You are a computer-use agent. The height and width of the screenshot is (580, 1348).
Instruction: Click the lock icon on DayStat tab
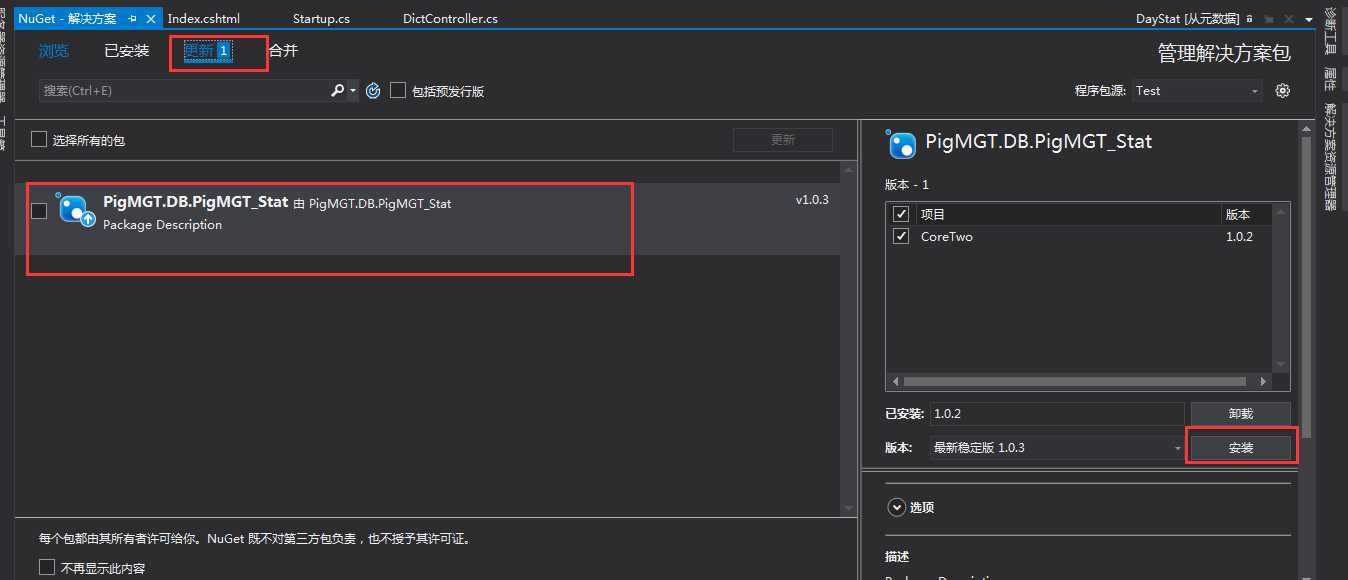tap(1249, 19)
